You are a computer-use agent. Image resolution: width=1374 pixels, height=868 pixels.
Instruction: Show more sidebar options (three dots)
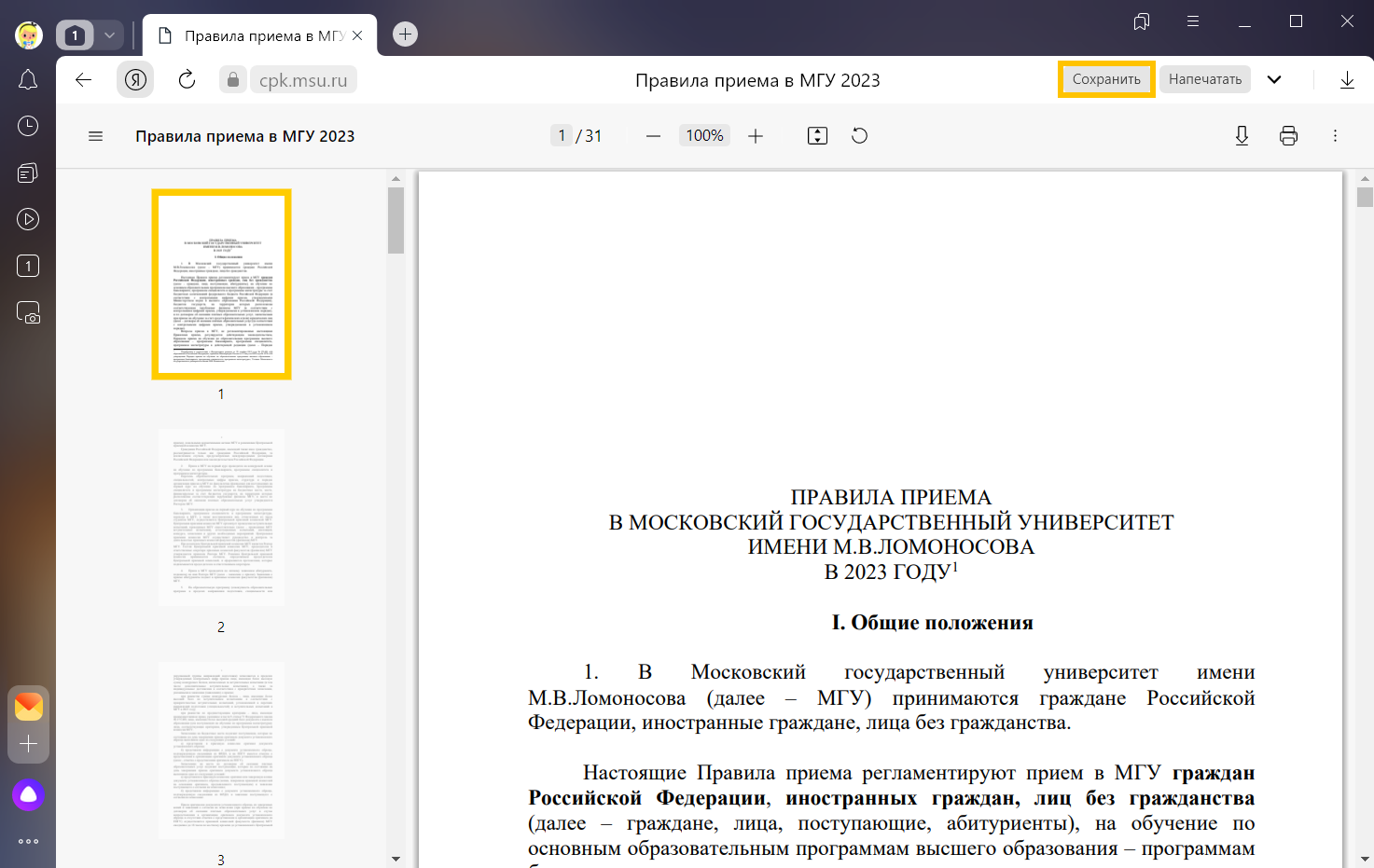[x=28, y=841]
